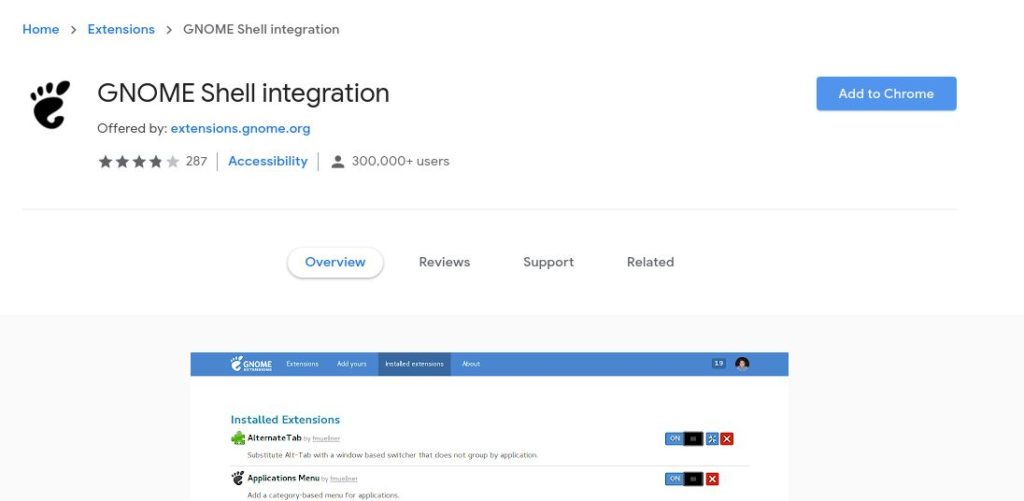
Task: Open the extensions.gnome.org link
Action: point(240,129)
